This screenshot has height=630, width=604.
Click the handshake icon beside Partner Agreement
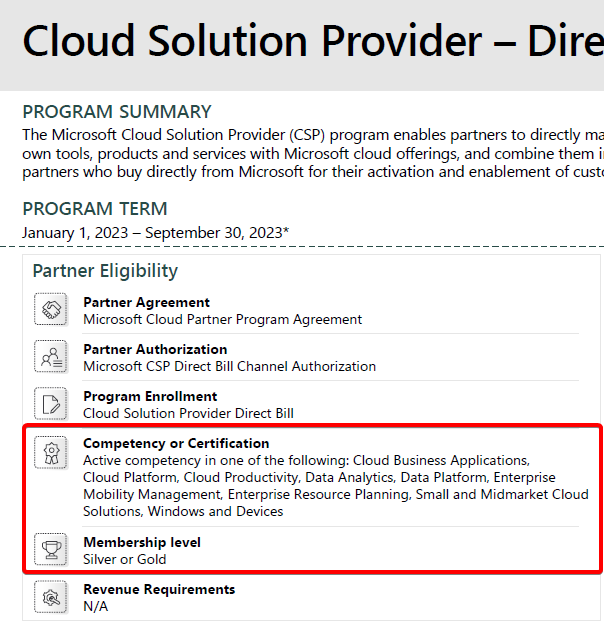click(x=51, y=309)
